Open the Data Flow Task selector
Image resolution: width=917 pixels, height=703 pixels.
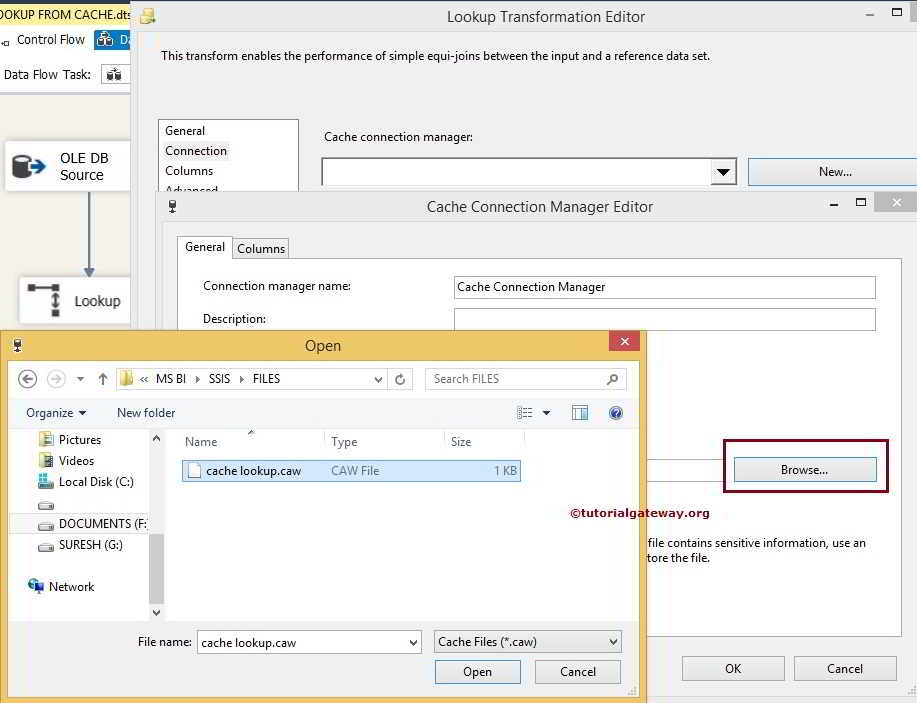point(115,74)
